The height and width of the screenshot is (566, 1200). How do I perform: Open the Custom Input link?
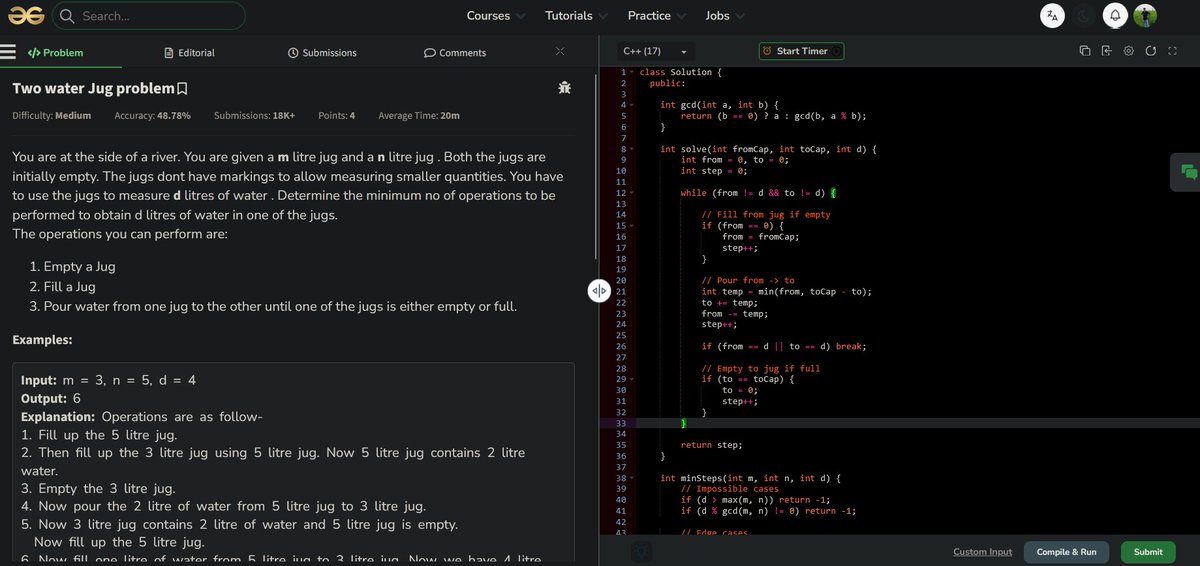[982, 552]
